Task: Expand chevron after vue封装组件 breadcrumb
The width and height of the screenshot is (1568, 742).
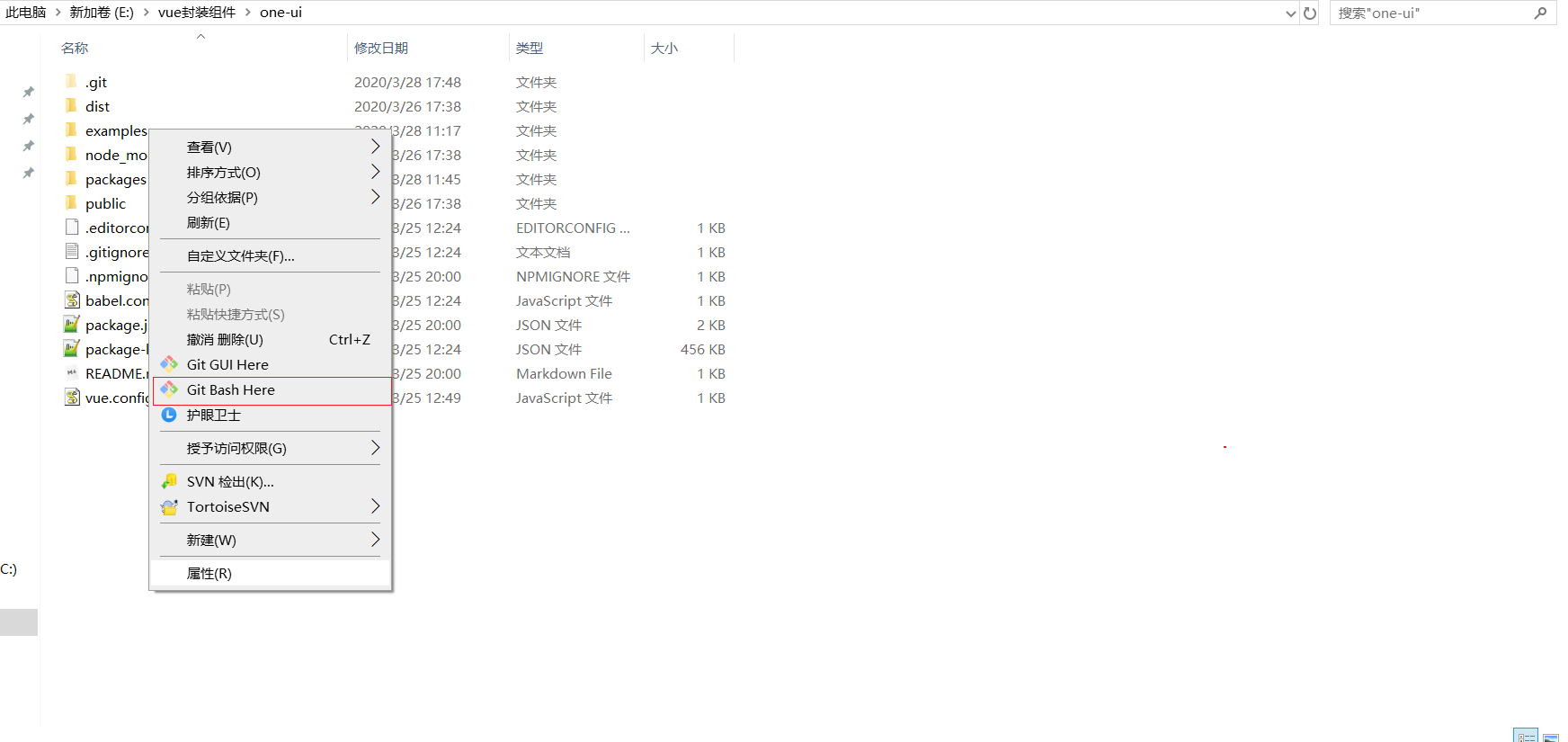Action: (x=247, y=13)
